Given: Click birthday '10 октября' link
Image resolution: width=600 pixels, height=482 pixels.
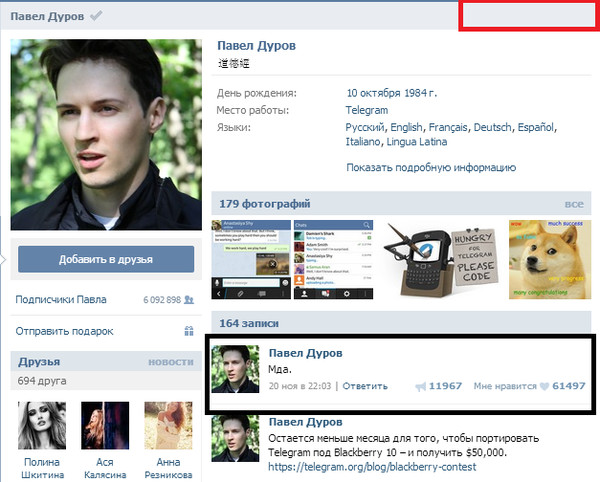Looking at the screenshot, I should coord(373,93).
